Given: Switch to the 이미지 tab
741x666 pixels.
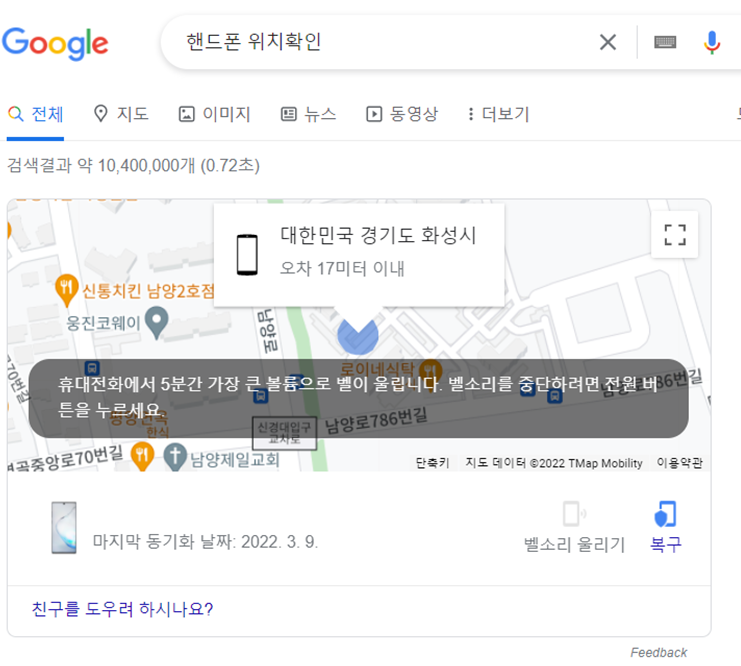Looking at the screenshot, I should coord(215,114).
